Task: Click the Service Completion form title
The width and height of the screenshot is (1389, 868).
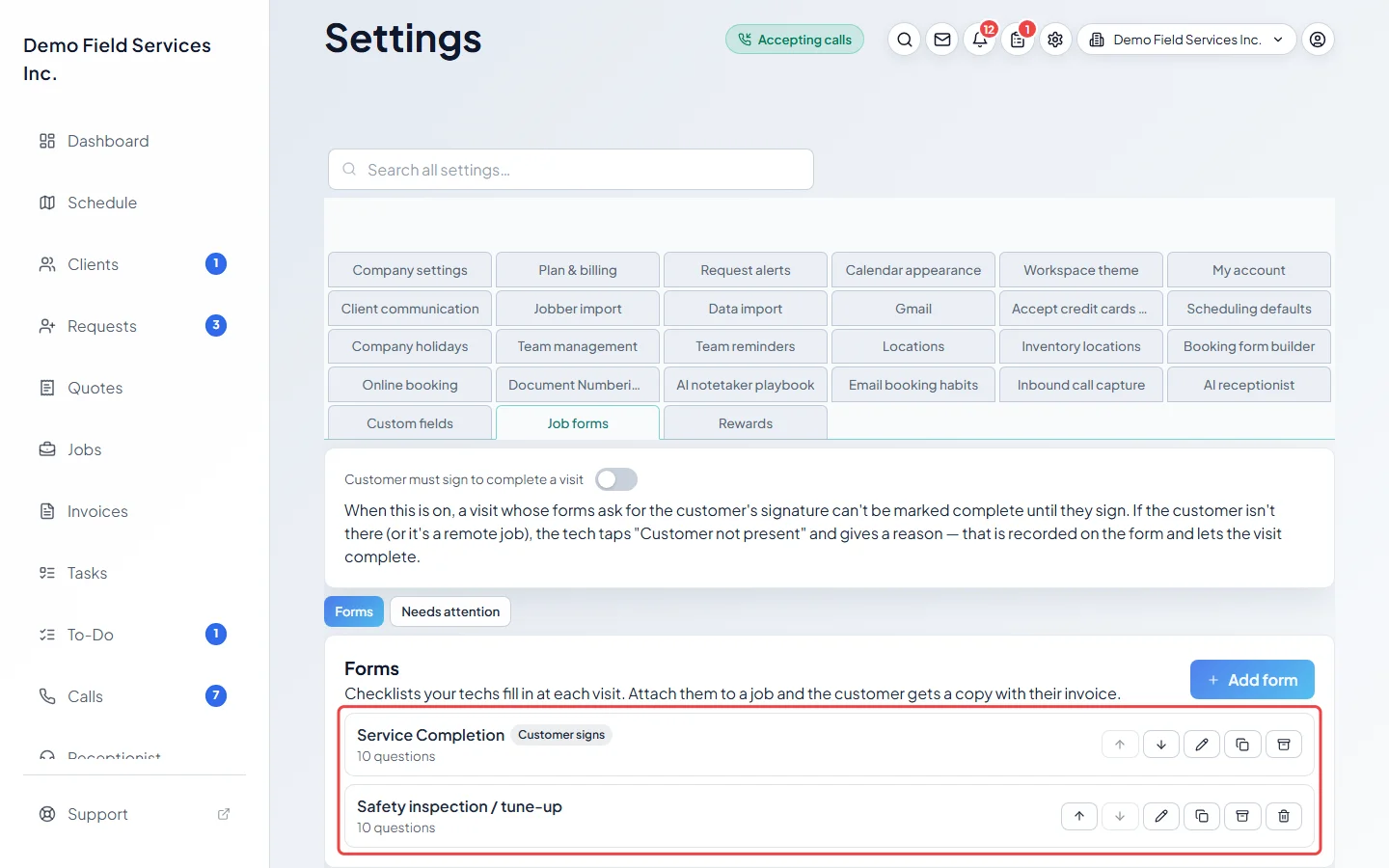Action: tap(430, 735)
